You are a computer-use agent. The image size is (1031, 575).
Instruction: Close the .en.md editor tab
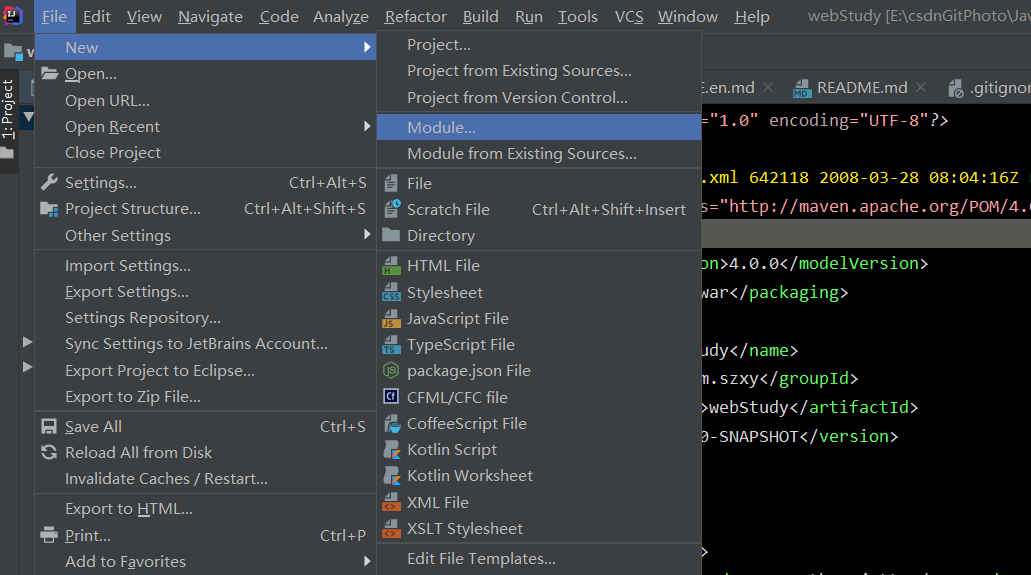[x=768, y=87]
